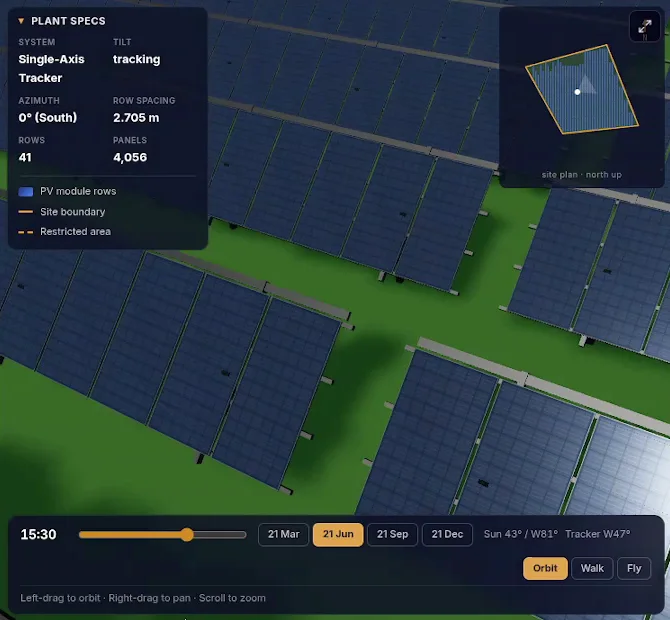Click the site plan · north up caption
Screen dimensions: 670x620
click(x=582, y=175)
